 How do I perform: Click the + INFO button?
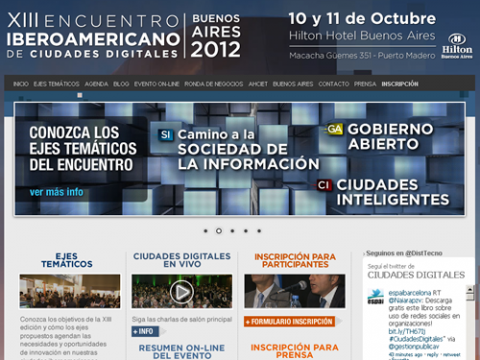[145, 332]
